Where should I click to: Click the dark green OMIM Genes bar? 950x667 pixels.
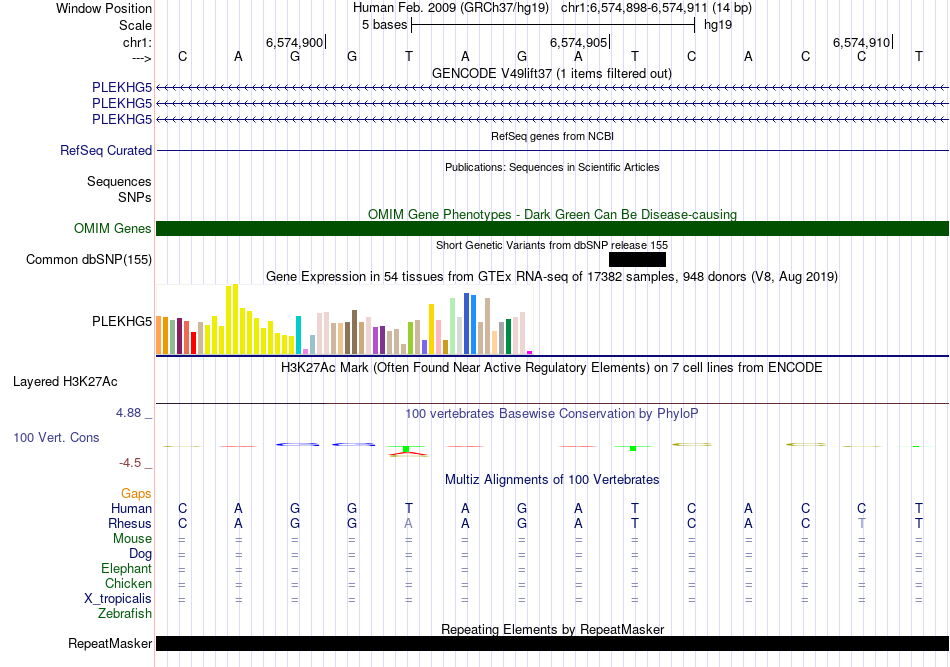click(552, 229)
